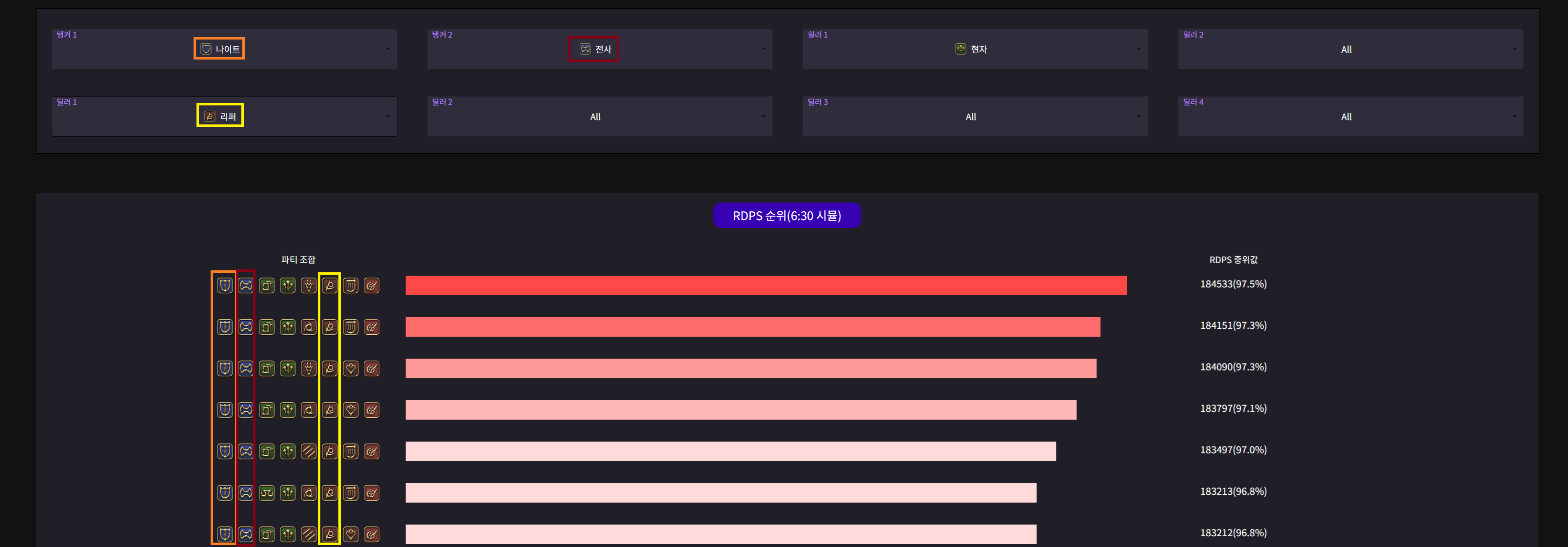The height and width of the screenshot is (547, 1568).
Task: Click the 184090(97.3%) value
Action: tap(1233, 366)
